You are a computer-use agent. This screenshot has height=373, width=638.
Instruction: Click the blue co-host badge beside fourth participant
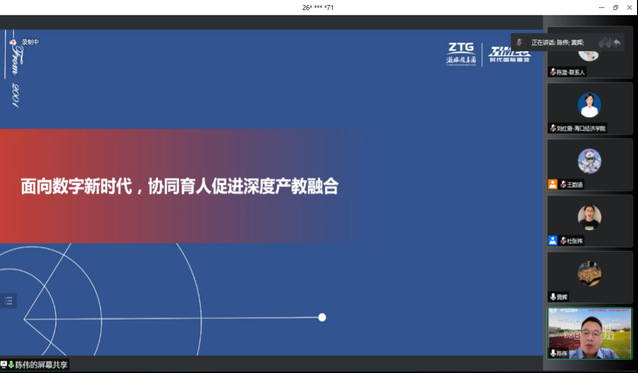tap(553, 240)
